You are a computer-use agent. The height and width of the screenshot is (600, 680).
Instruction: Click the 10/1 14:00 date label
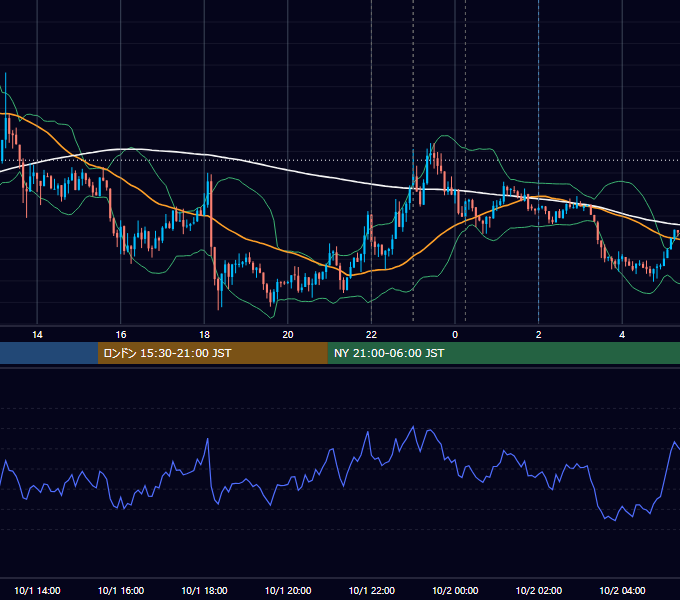[37, 590]
